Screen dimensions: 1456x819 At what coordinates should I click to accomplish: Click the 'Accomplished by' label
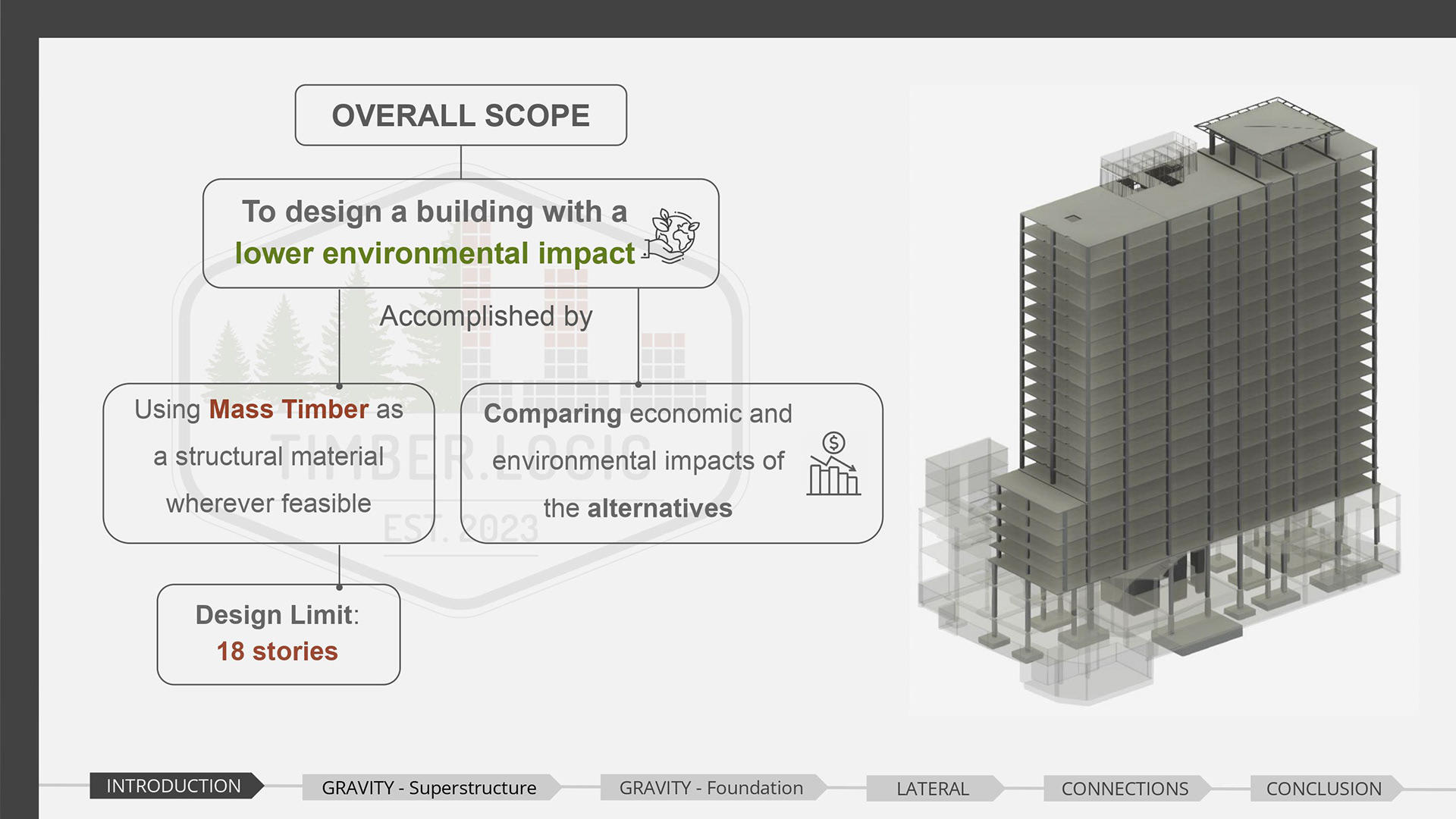point(486,316)
